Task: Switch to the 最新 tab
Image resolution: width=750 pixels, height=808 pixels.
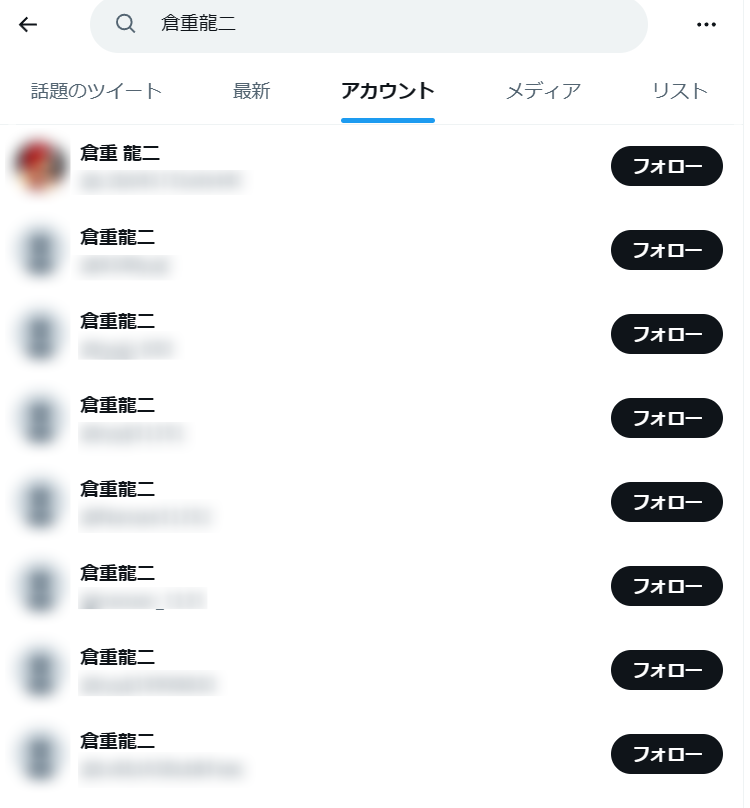Action: pyautogui.click(x=251, y=91)
